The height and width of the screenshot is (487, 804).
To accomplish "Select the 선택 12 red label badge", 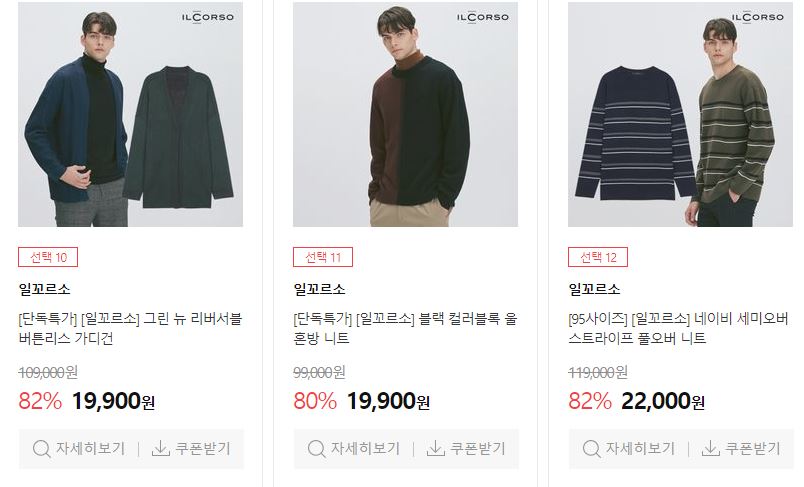I will [x=597, y=257].
